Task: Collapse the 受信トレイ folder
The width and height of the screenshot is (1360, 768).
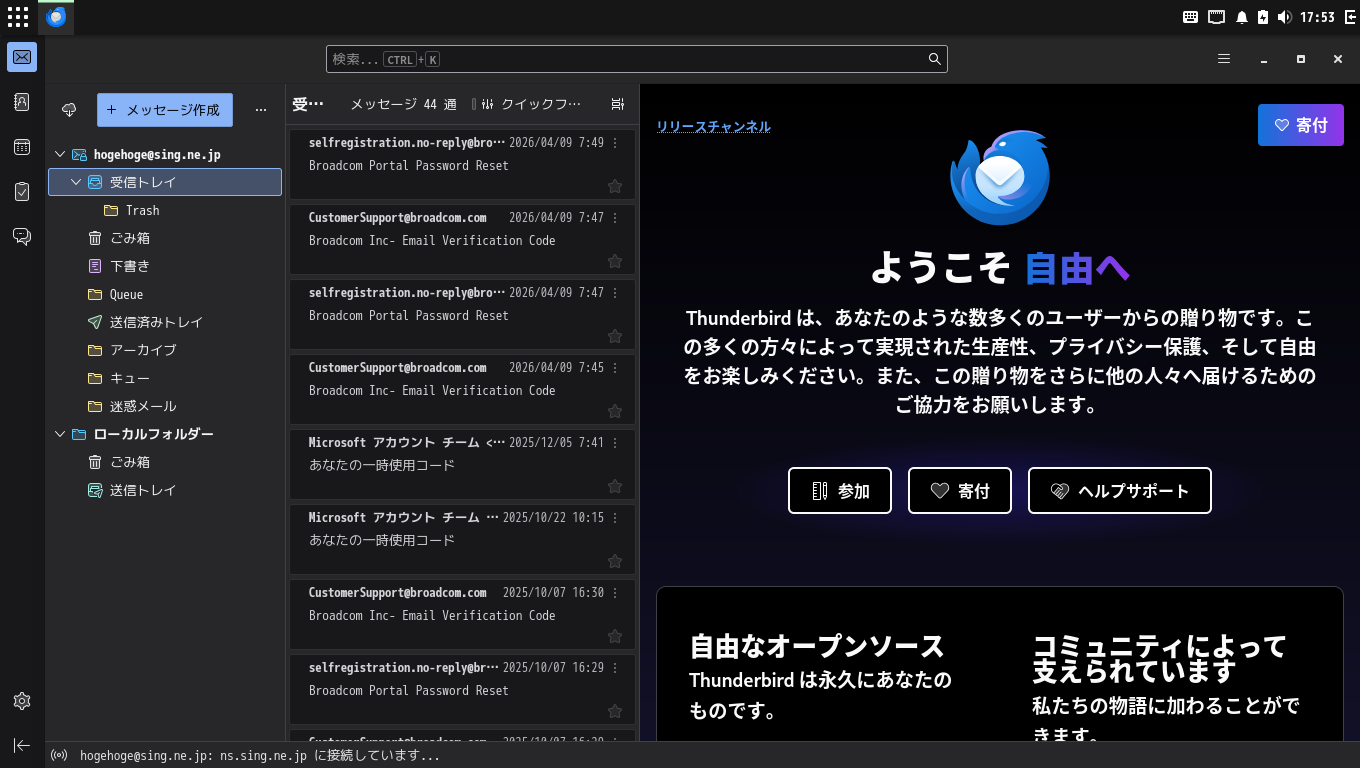Action: click(76, 182)
